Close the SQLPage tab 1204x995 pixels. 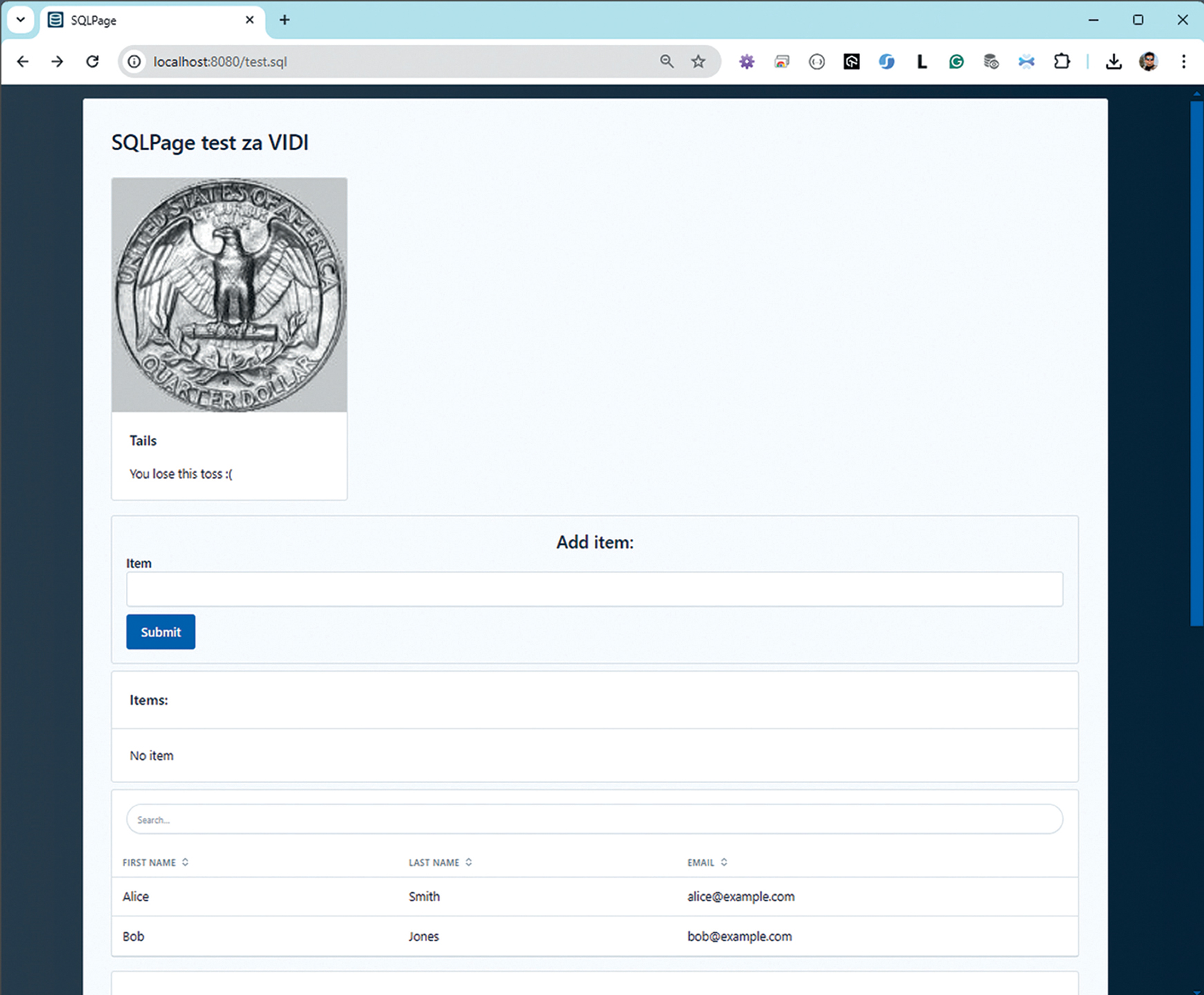[250, 20]
